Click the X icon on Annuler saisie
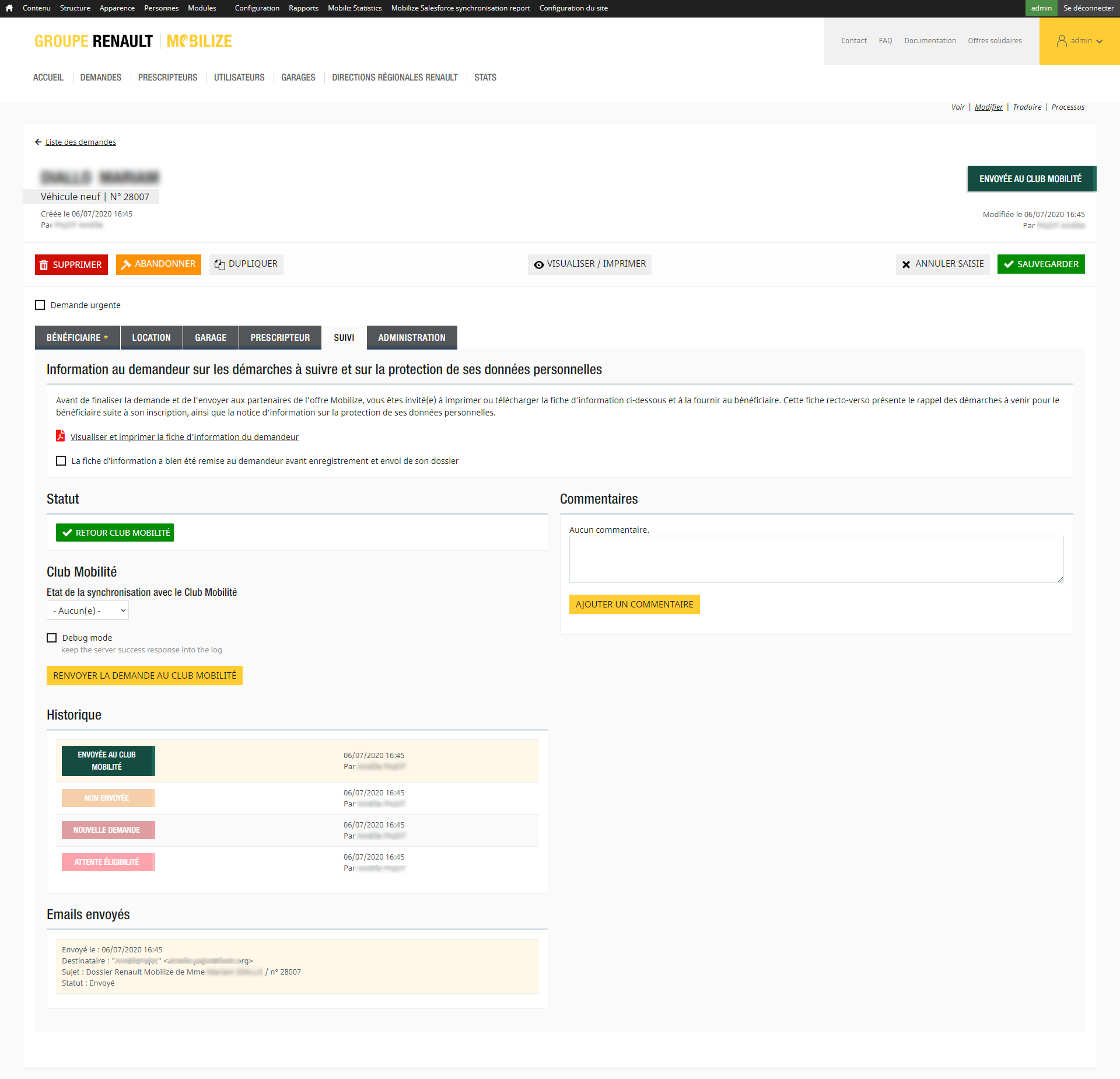The height and width of the screenshot is (1079, 1120). point(906,264)
